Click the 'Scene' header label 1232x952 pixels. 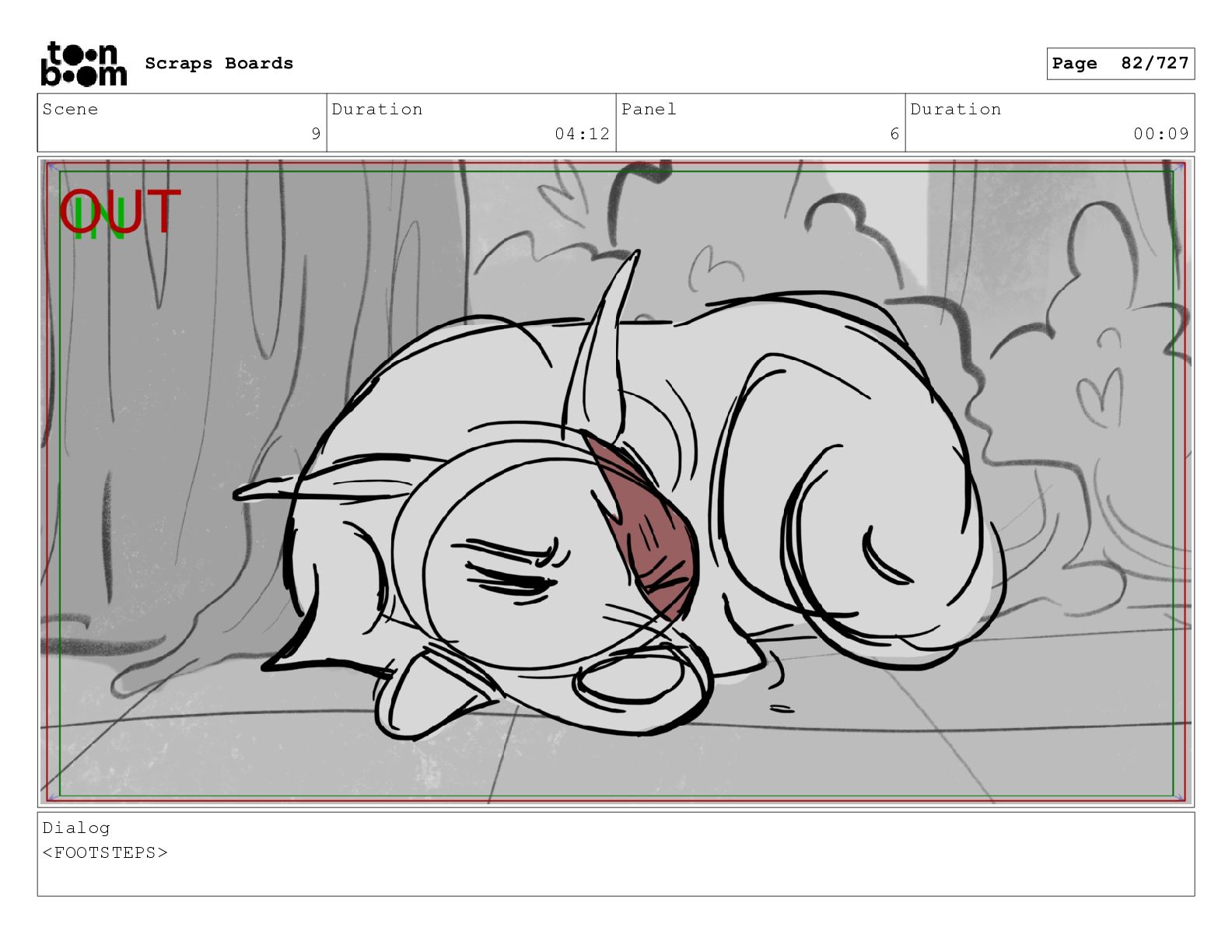click(70, 109)
